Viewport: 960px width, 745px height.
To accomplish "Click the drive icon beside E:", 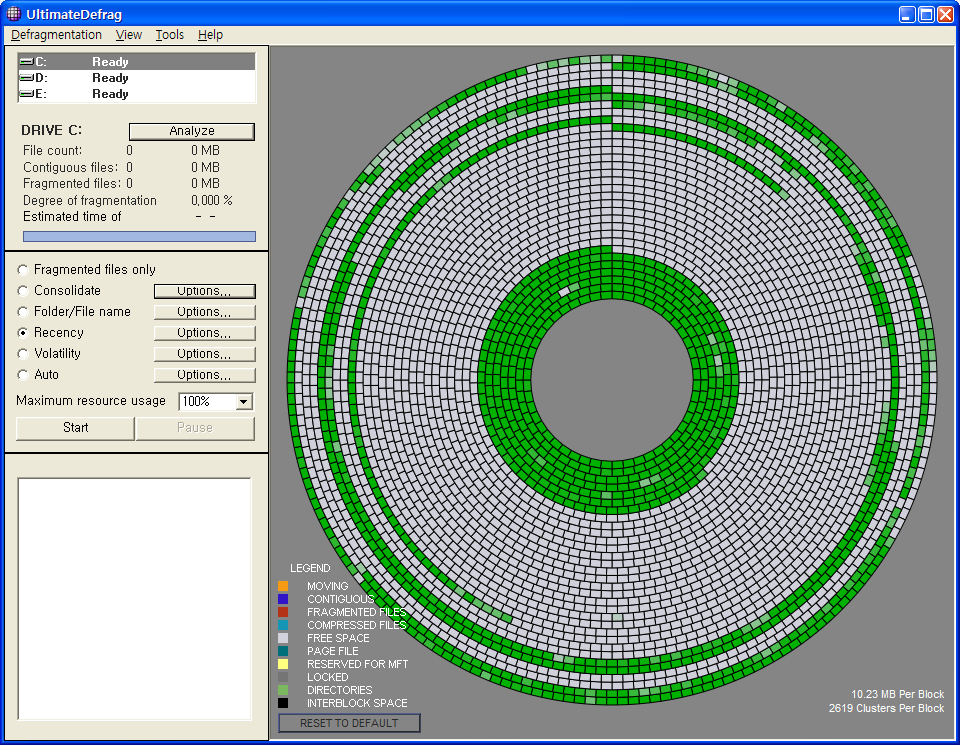I will tap(26, 94).
